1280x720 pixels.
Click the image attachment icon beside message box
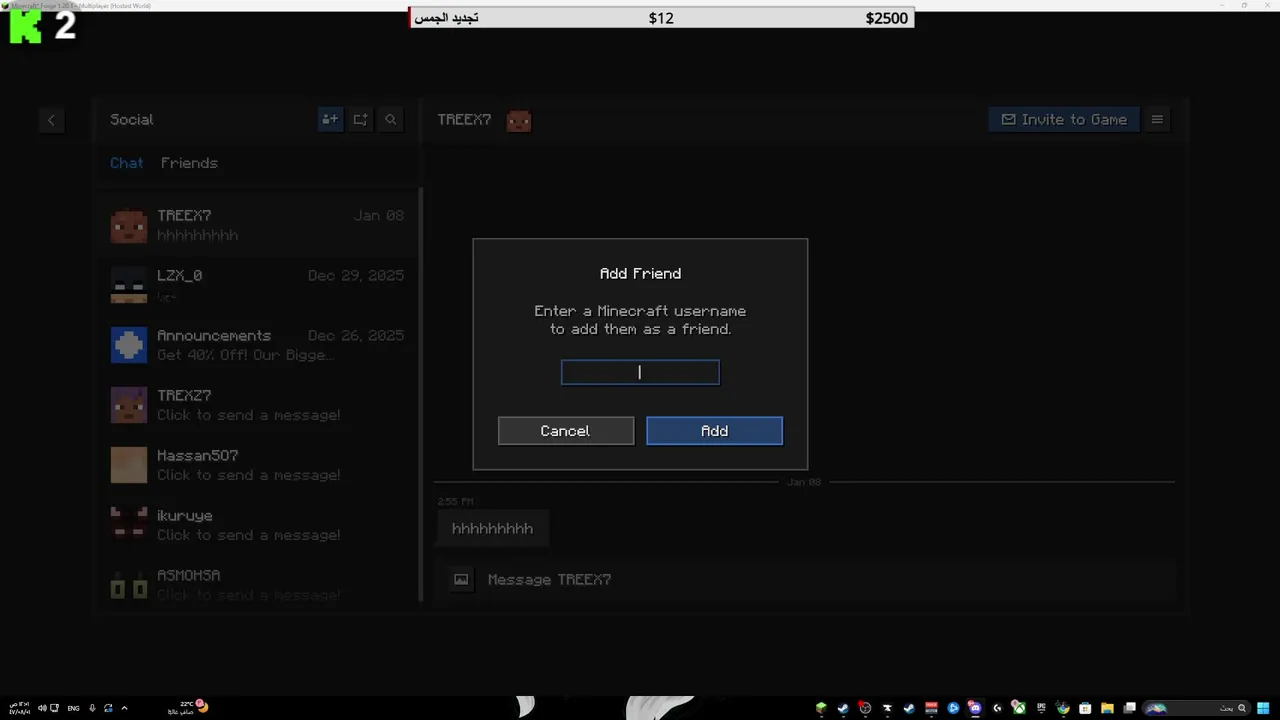pyautogui.click(x=461, y=579)
